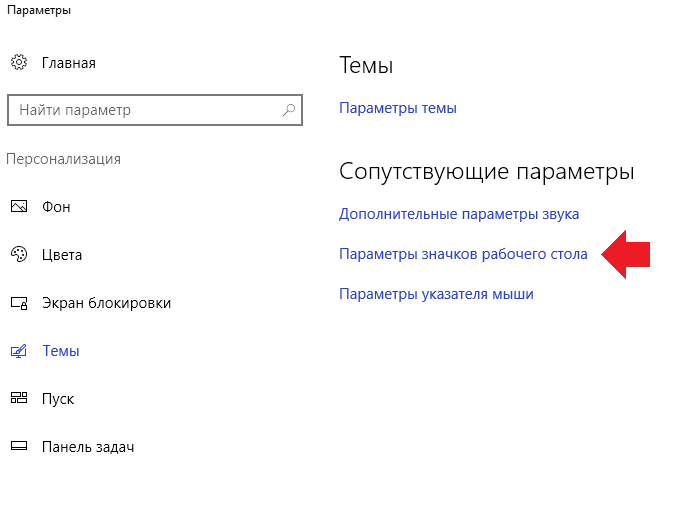The width and height of the screenshot is (700, 510).
Task: Open Панель задач settings
Action: point(88,447)
